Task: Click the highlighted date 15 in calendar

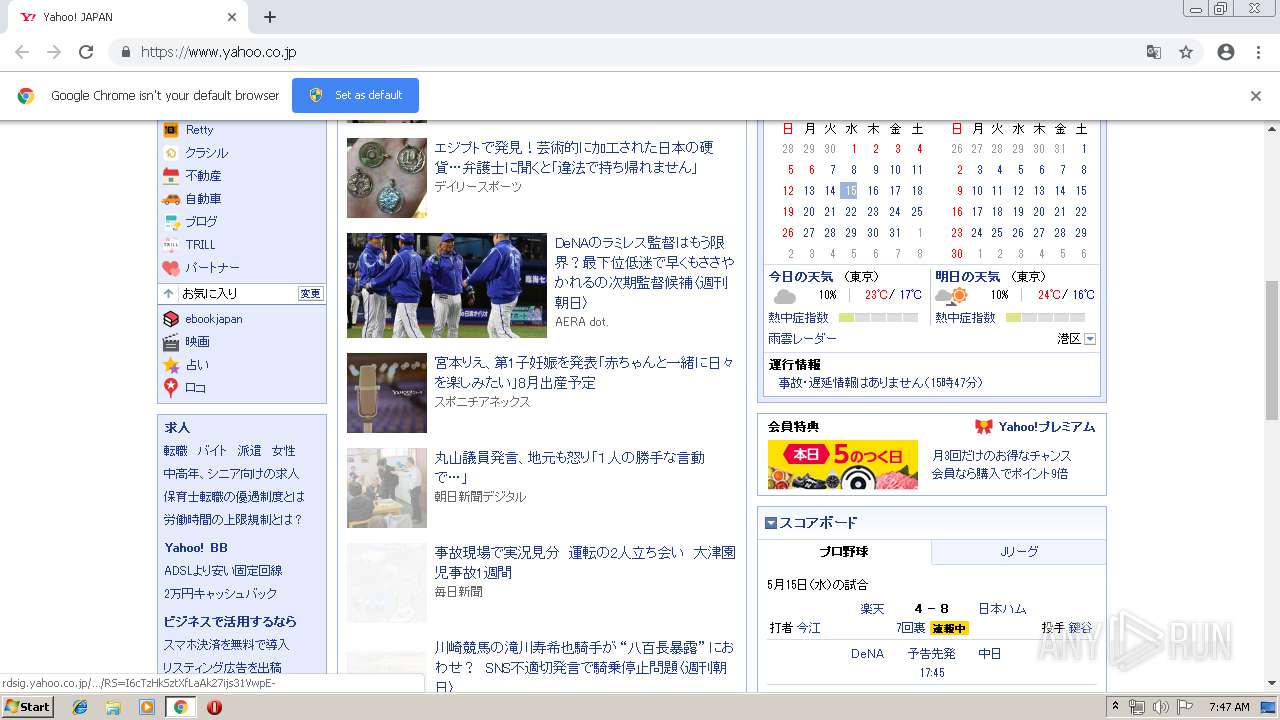Action: pos(849,191)
